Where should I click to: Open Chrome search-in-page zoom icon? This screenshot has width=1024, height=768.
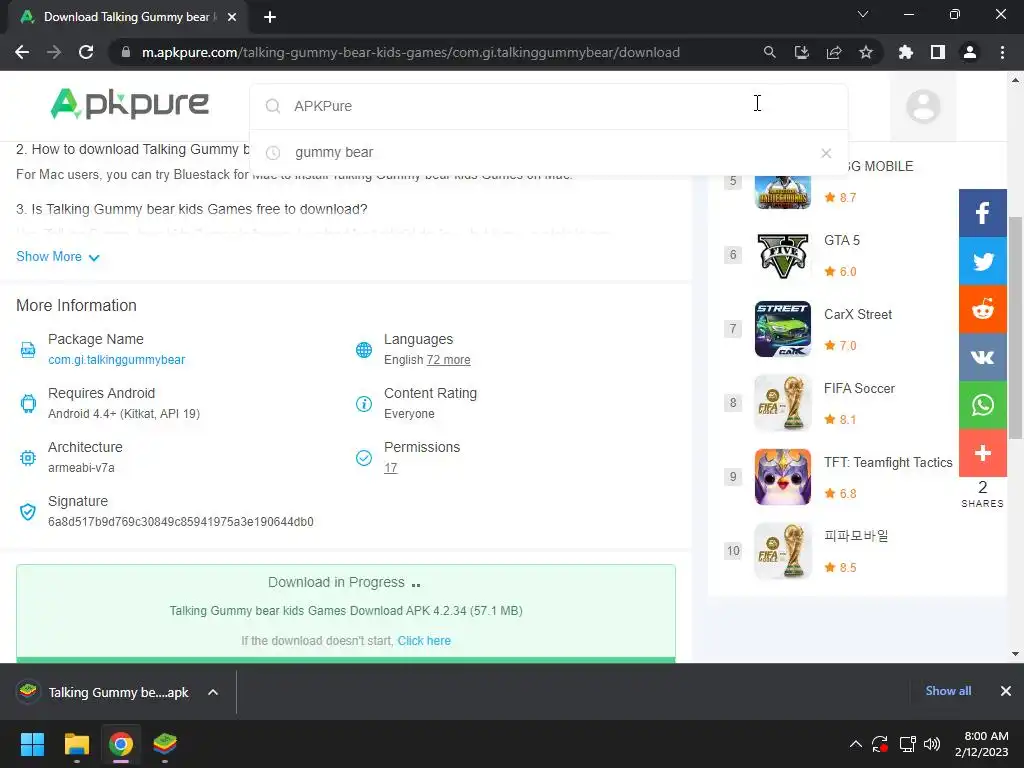point(769,52)
